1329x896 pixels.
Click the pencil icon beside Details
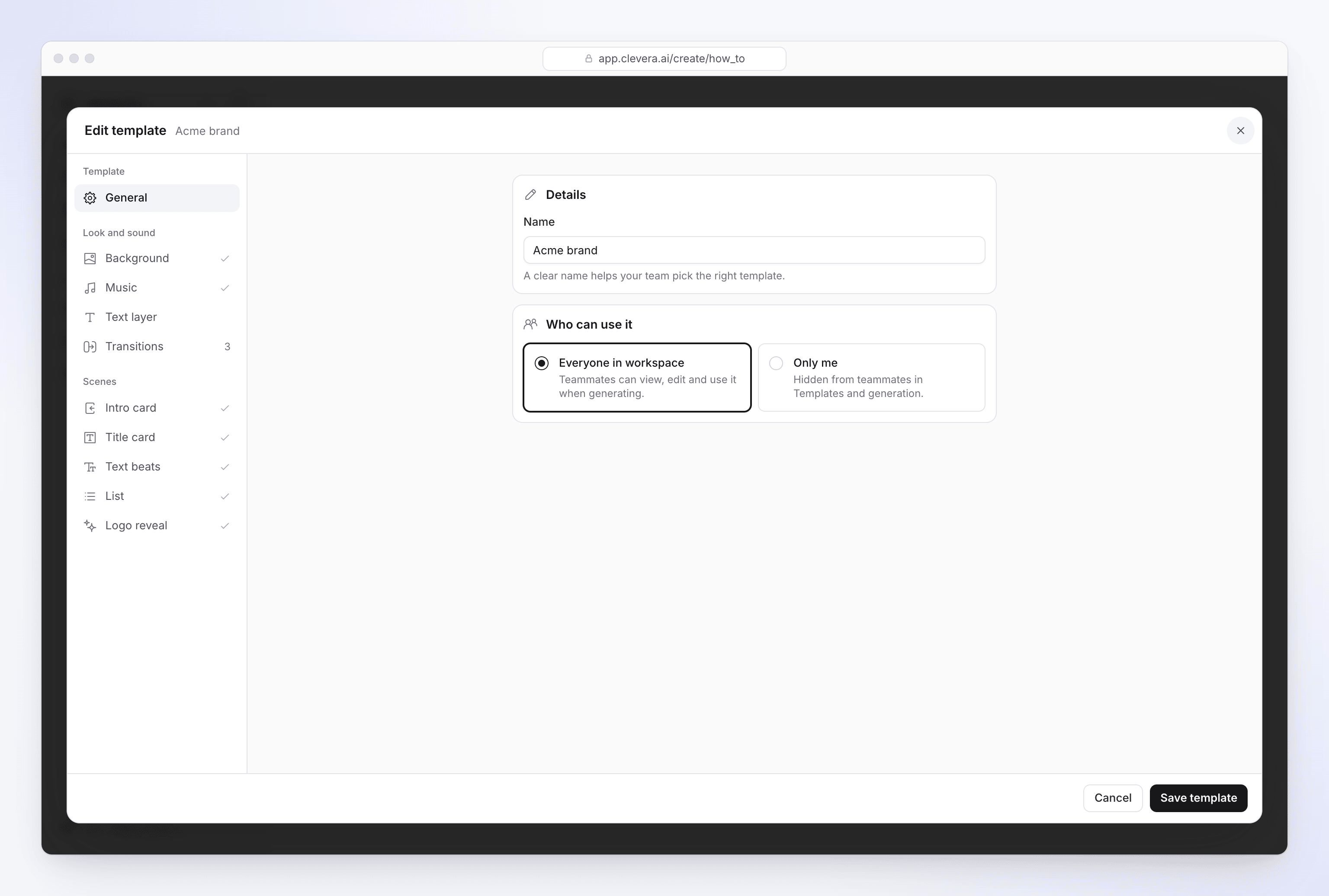click(x=530, y=195)
